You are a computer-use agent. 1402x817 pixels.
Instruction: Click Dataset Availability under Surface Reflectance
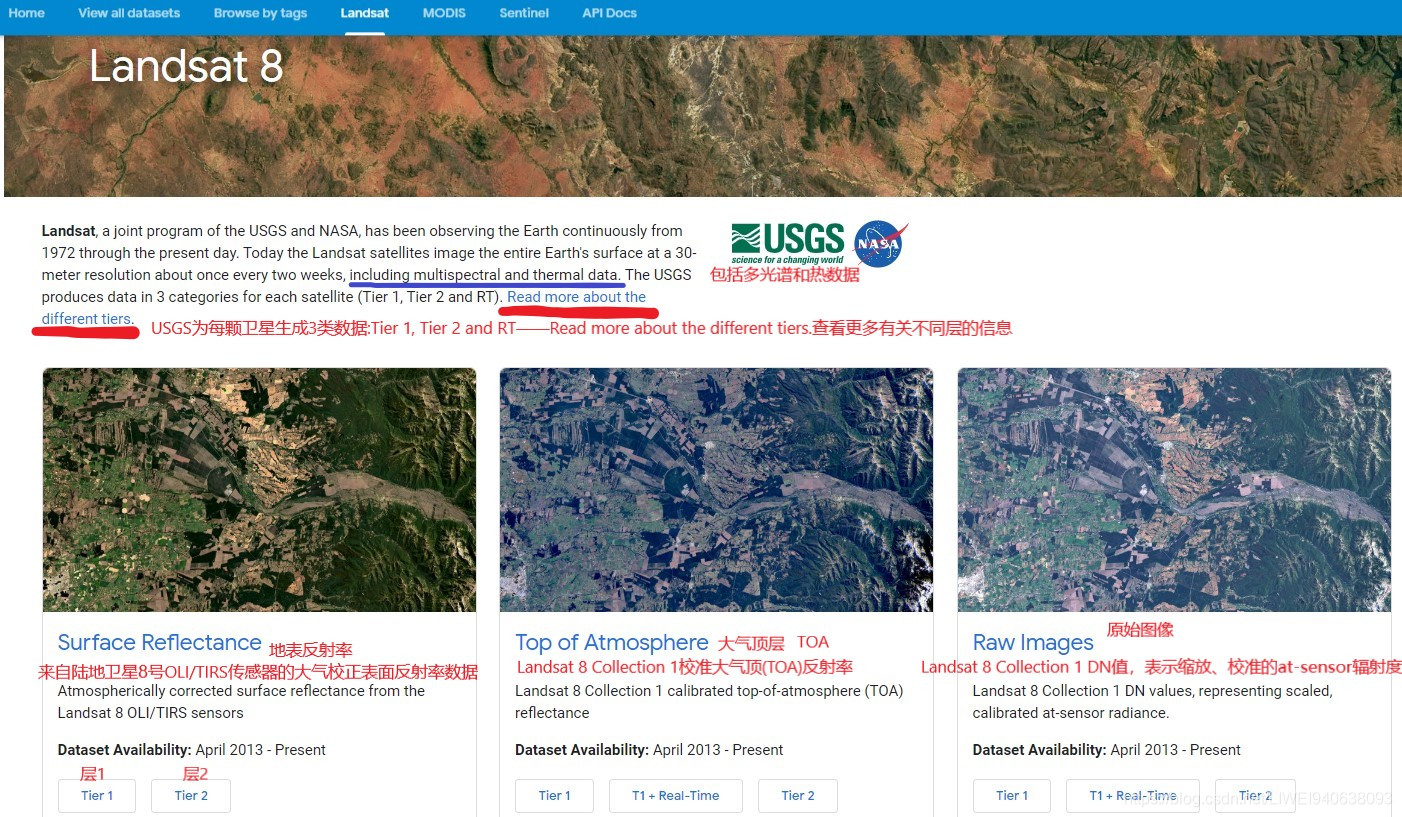pos(191,750)
